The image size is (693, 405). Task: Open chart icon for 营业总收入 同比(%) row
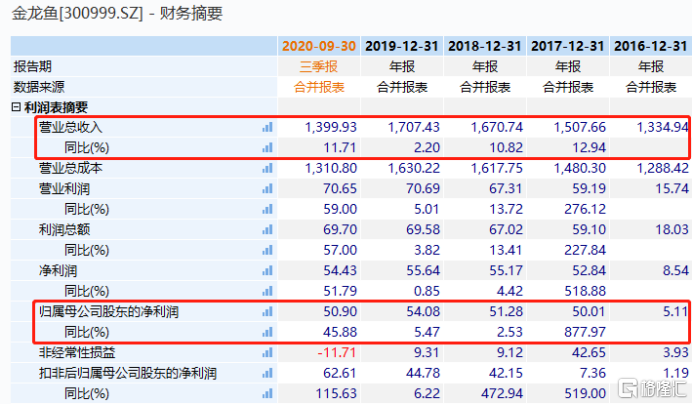click(x=267, y=148)
